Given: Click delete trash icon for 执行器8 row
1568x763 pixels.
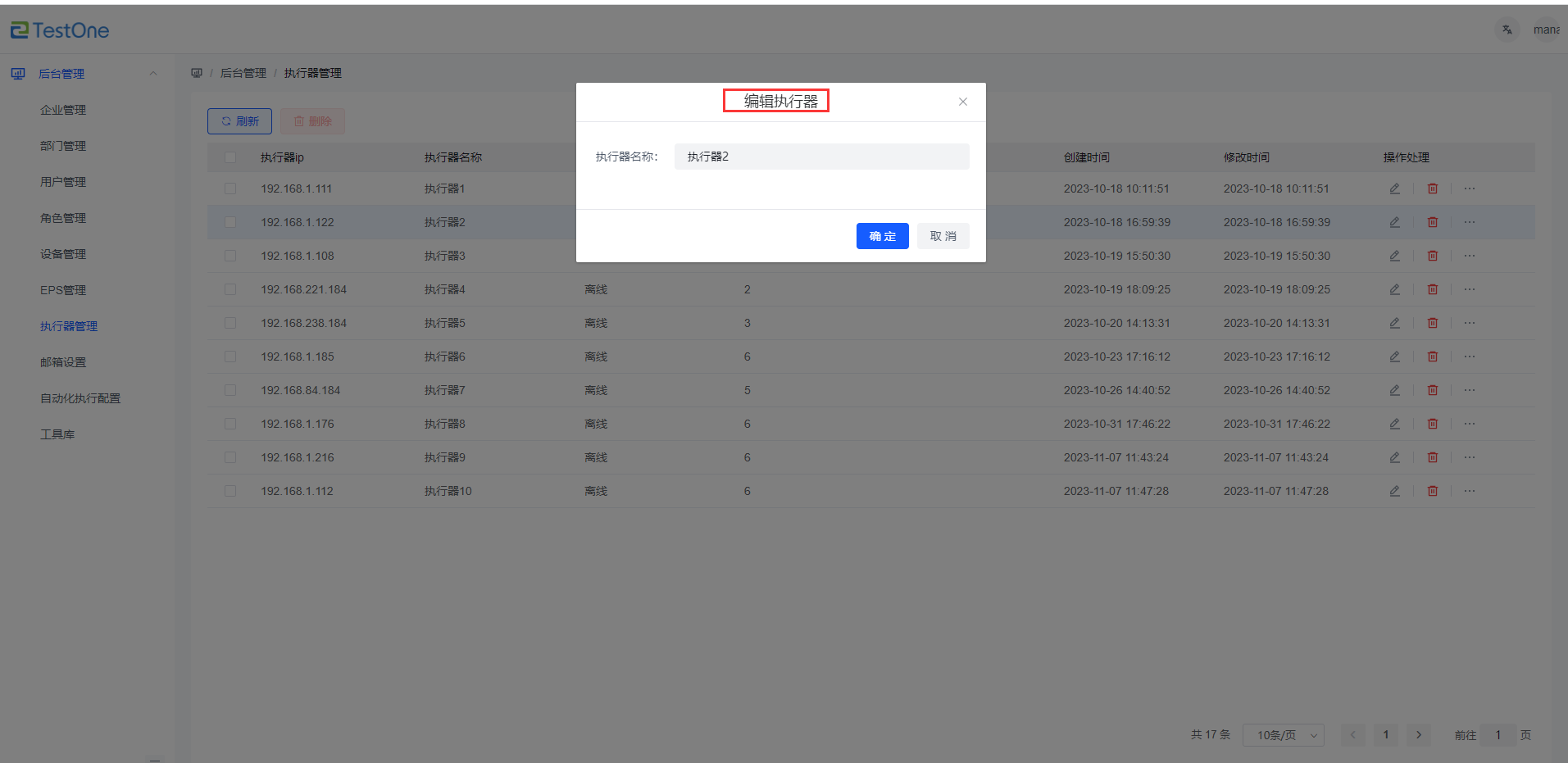Looking at the screenshot, I should tap(1432, 424).
